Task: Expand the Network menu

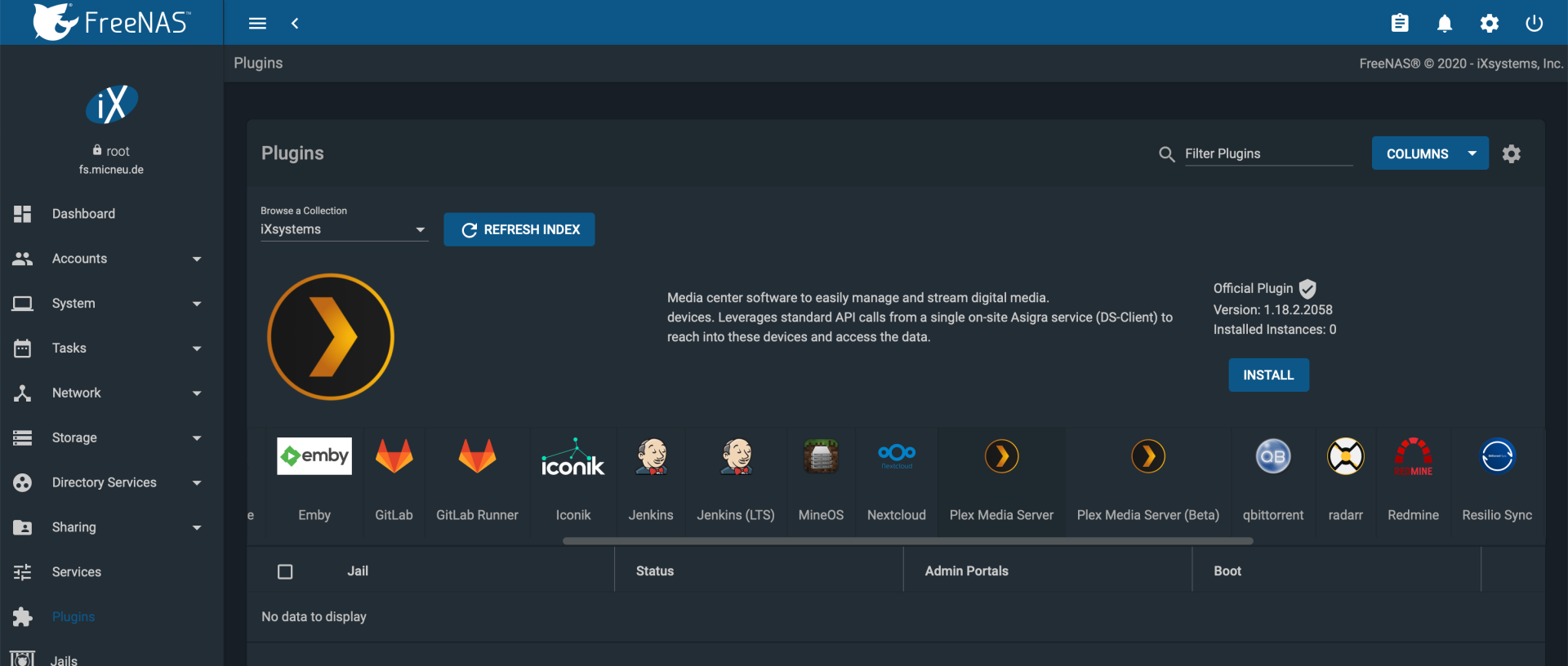Action: coord(112,393)
